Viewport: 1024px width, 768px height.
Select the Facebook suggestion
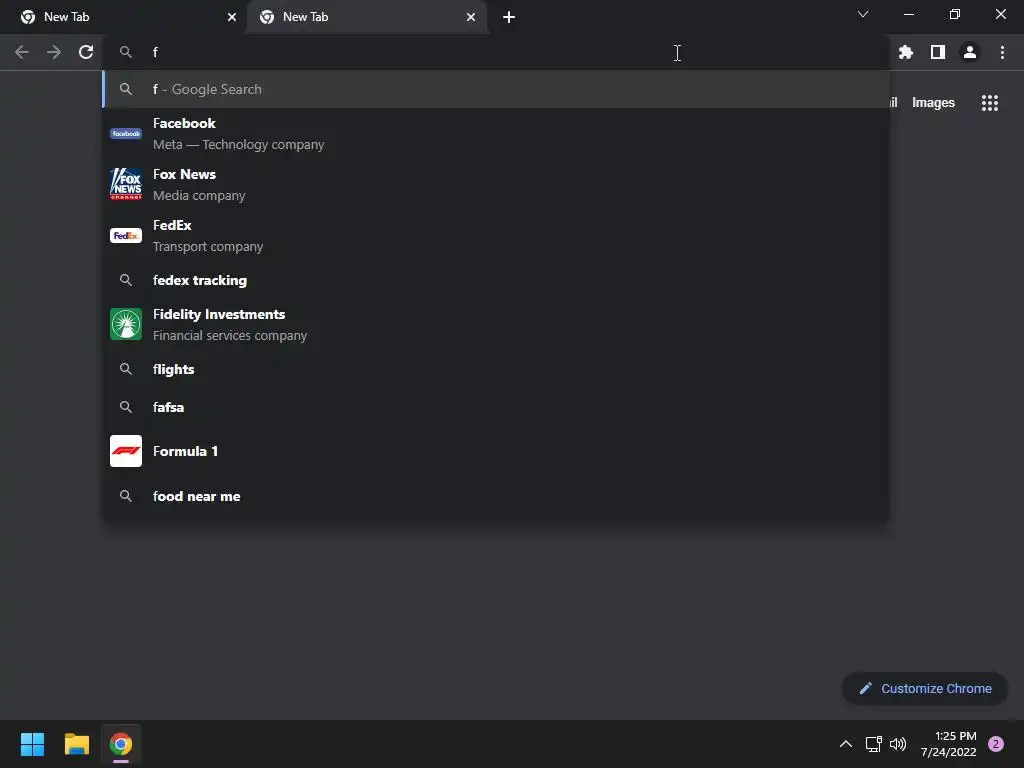point(496,134)
